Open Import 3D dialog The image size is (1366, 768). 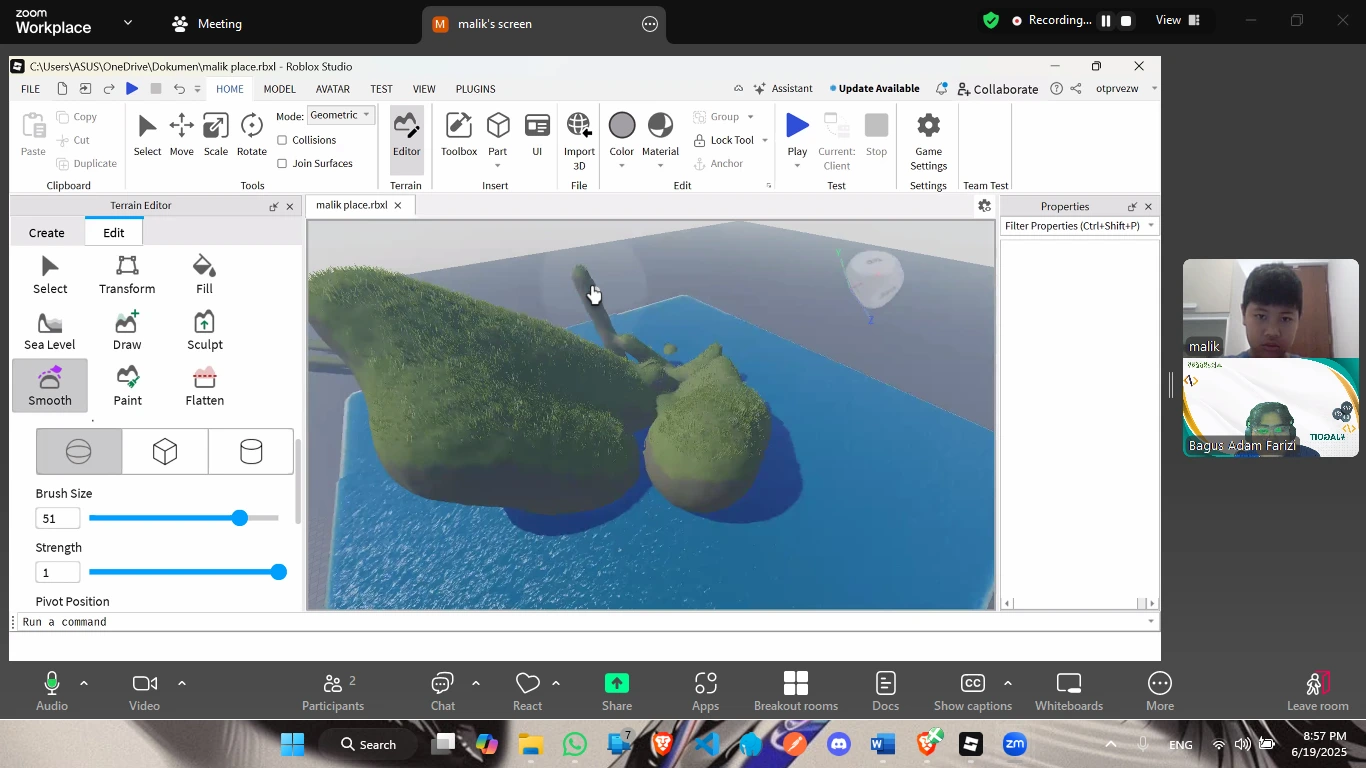579,135
